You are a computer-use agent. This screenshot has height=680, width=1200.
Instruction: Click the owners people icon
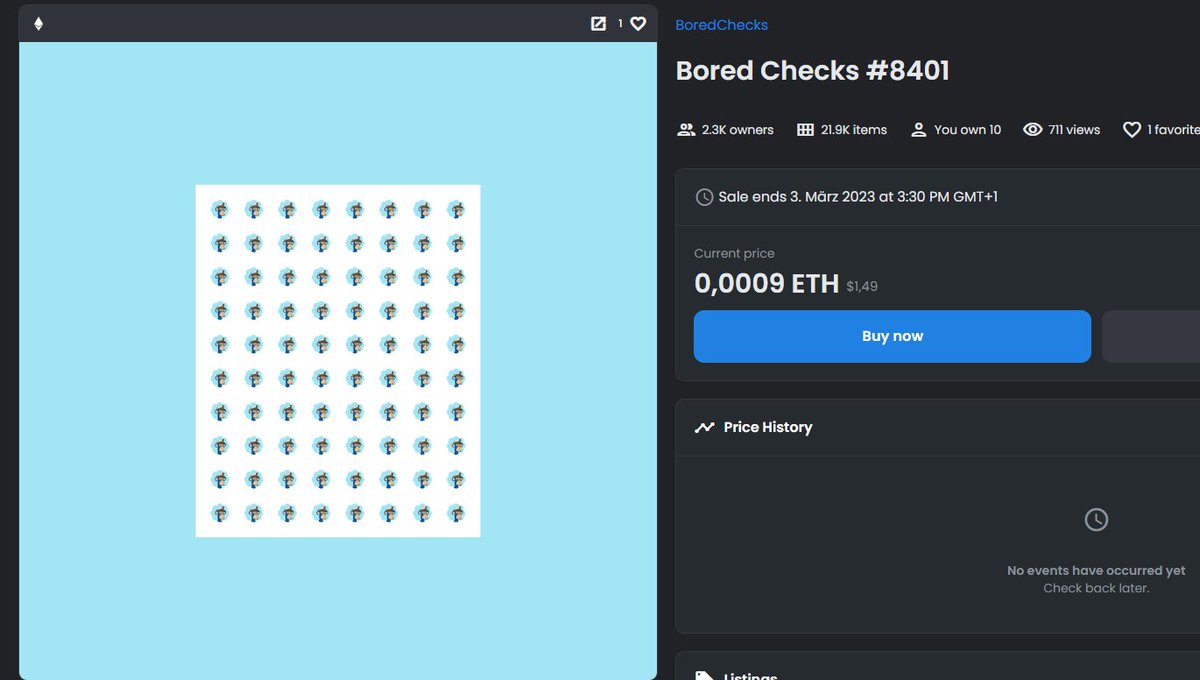(686, 130)
